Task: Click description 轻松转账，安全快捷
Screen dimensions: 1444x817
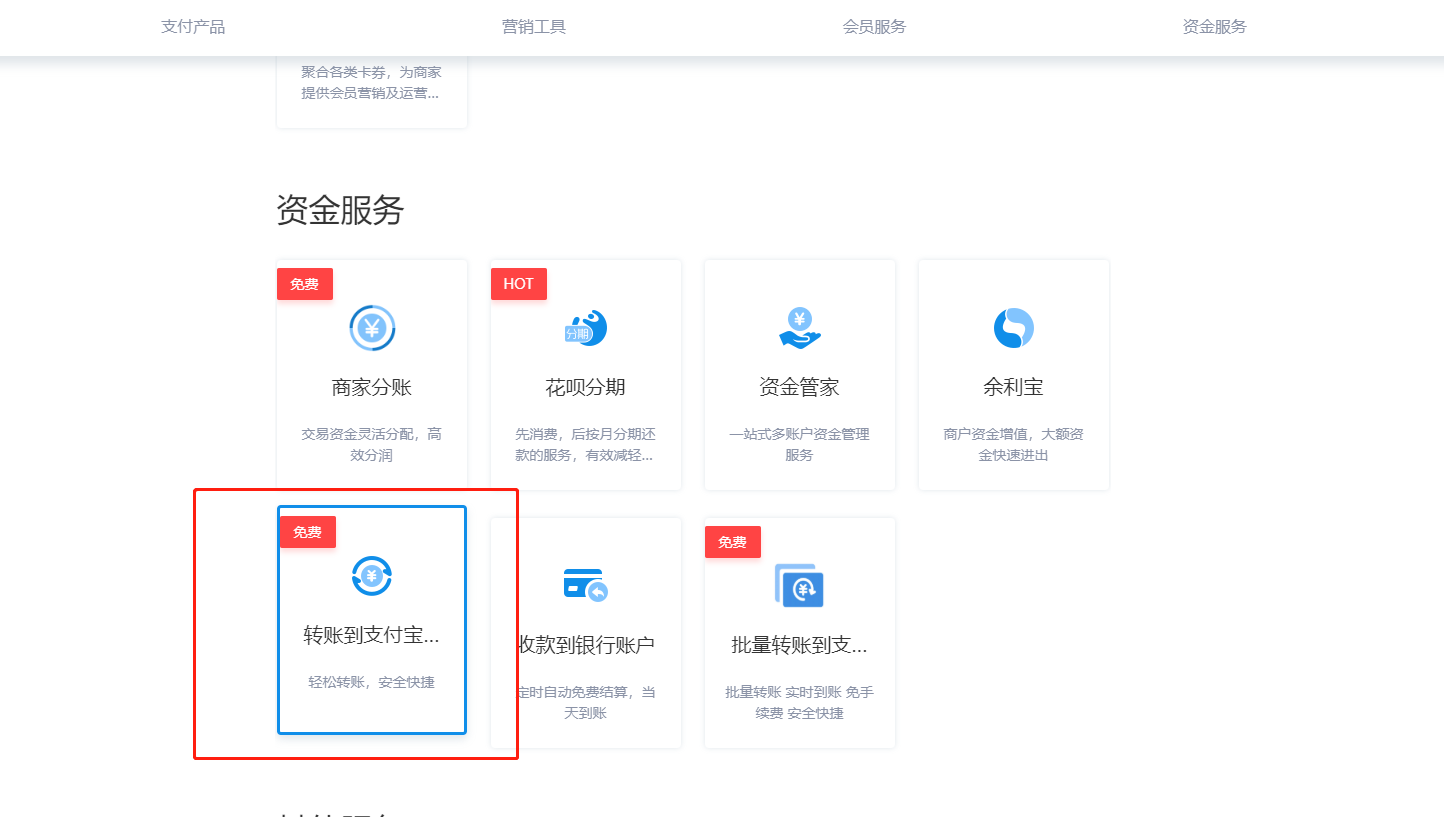Action: (x=372, y=683)
